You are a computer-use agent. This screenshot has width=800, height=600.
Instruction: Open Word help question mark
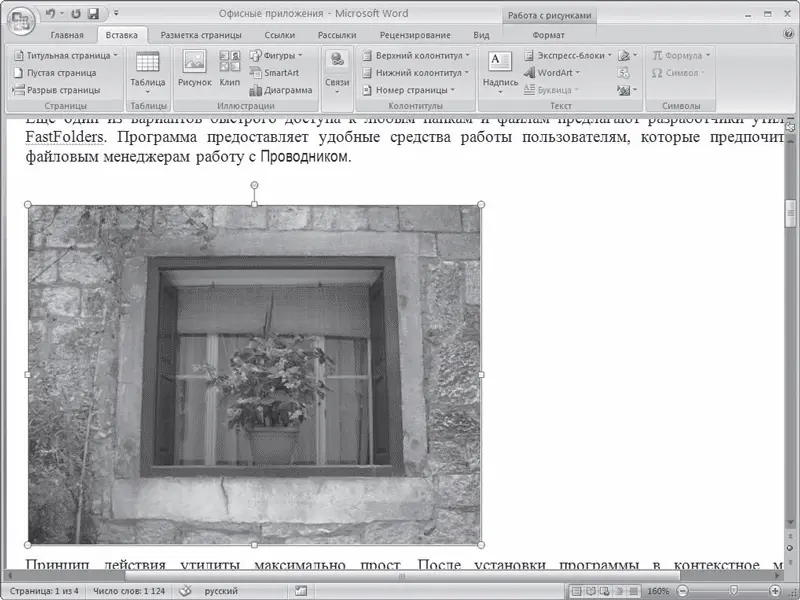click(788, 34)
